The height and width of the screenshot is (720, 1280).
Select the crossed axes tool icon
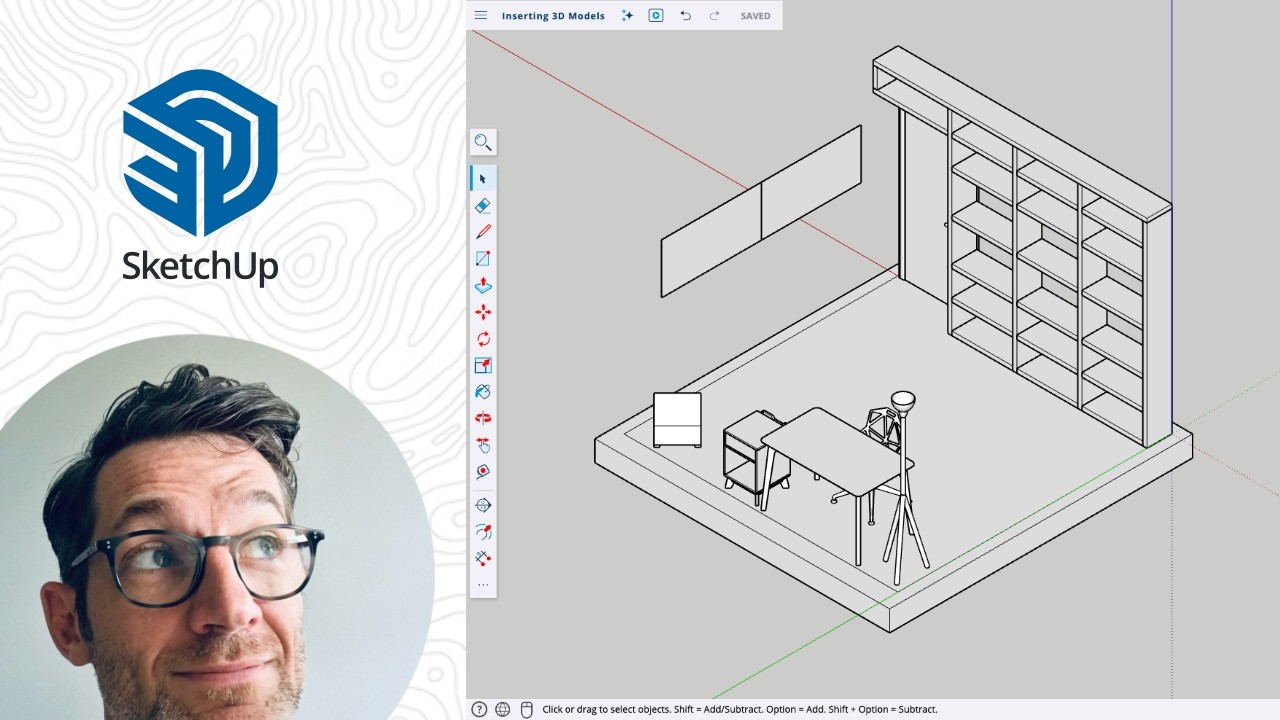[483, 558]
